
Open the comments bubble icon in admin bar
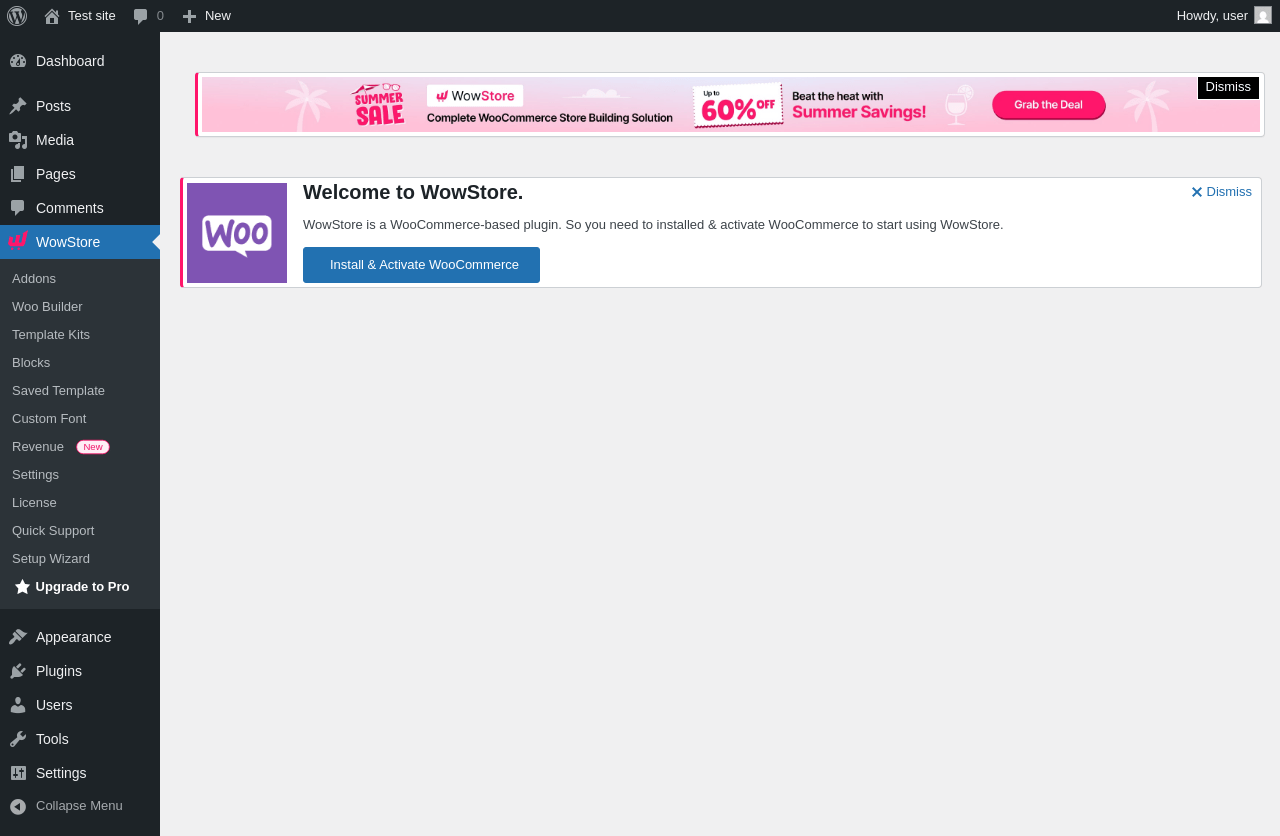(x=141, y=16)
